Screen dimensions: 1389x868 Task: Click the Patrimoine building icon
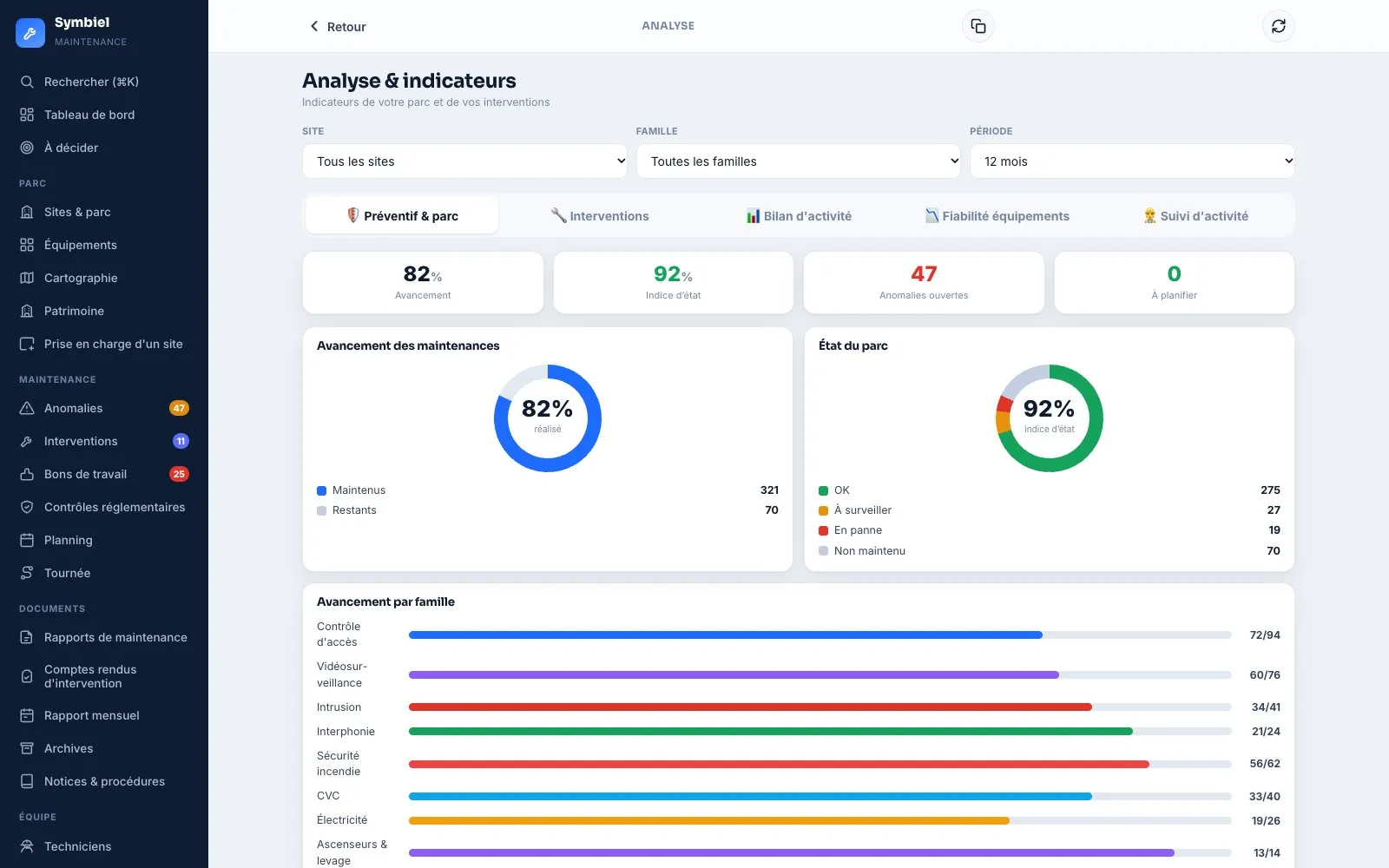(x=27, y=311)
